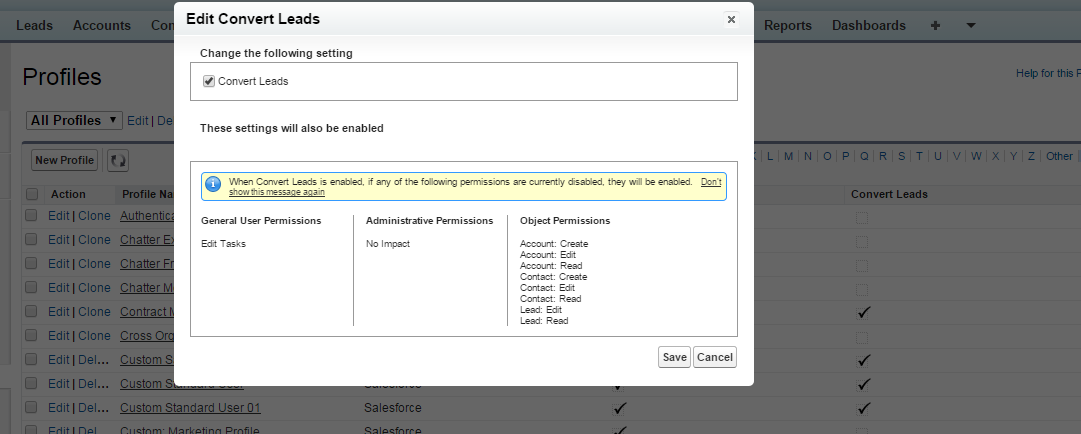The image size is (1081, 434).
Task: Click "No Impact" under Administrative Permissions
Action: (387, 244)
